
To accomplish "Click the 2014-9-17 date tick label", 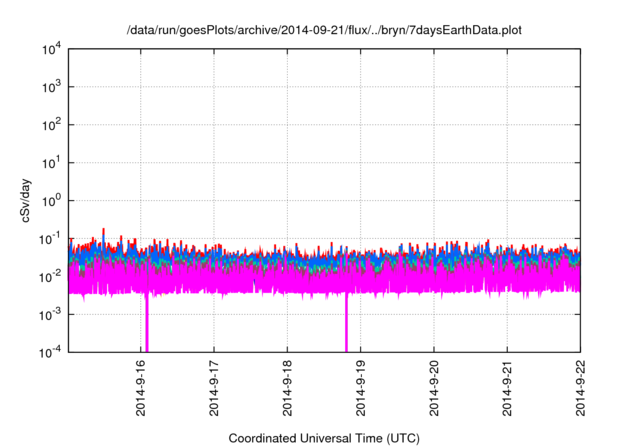I will click(214, 388).
